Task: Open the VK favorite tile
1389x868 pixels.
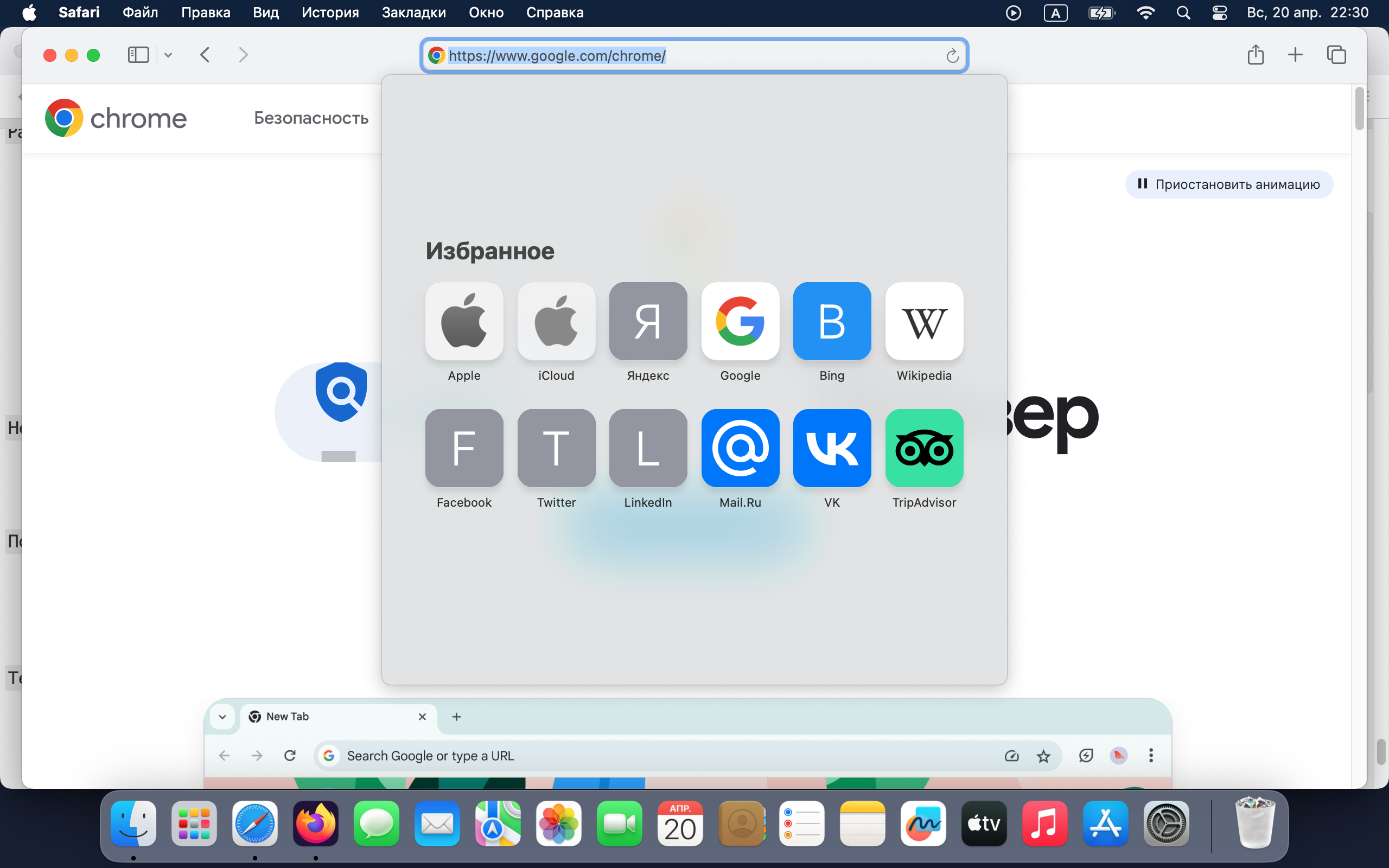Action: click(832, 448)
